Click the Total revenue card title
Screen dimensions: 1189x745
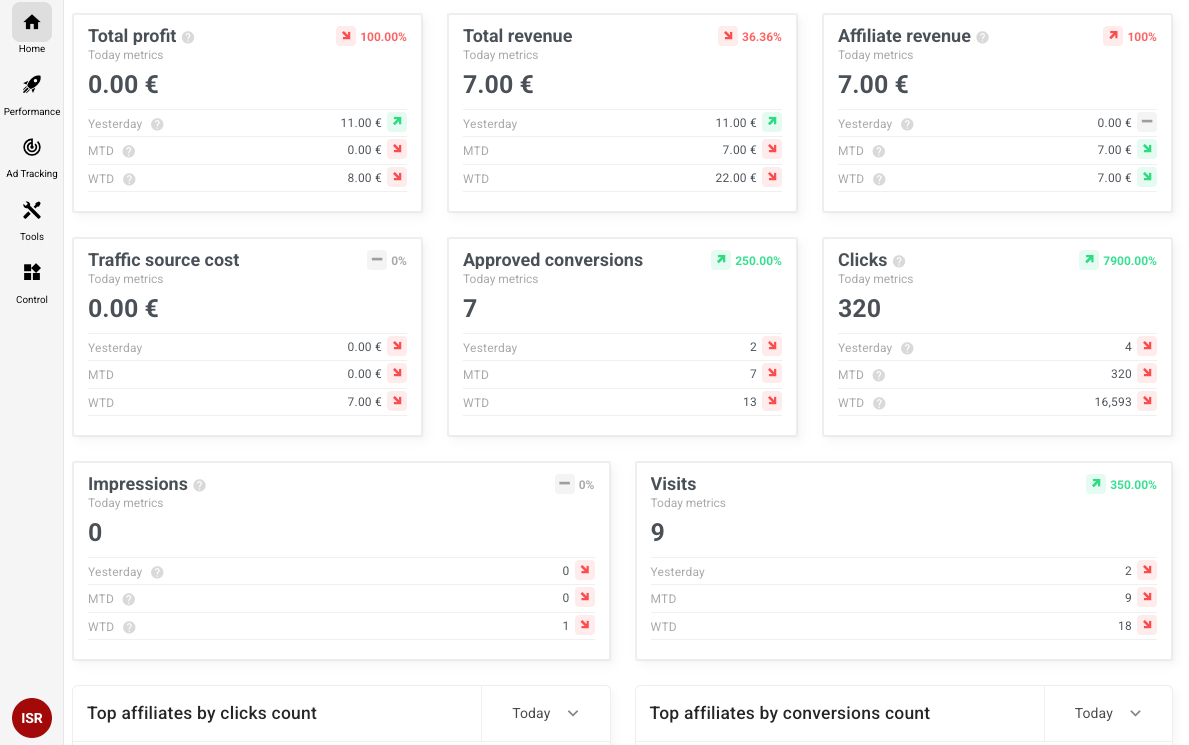(517, 36)
